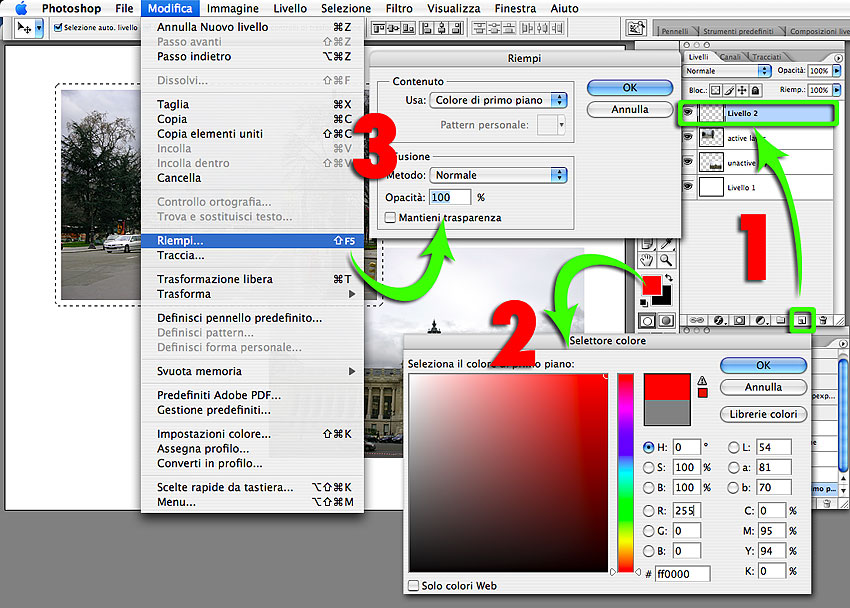Open the Filtro menu
The height and width of the screenshot is (608, 850).
click(399, 8)
